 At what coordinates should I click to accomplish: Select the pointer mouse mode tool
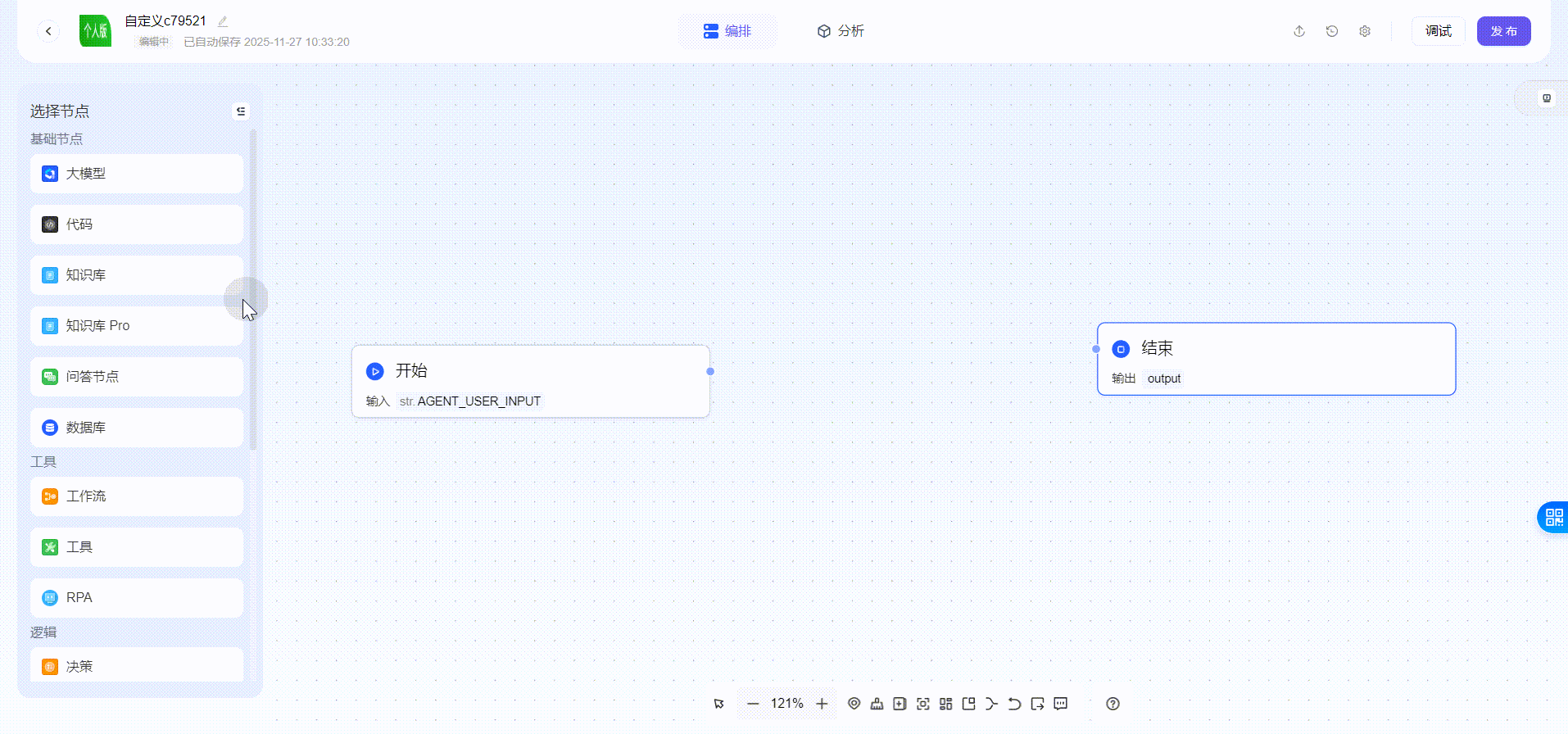point(719,704)
